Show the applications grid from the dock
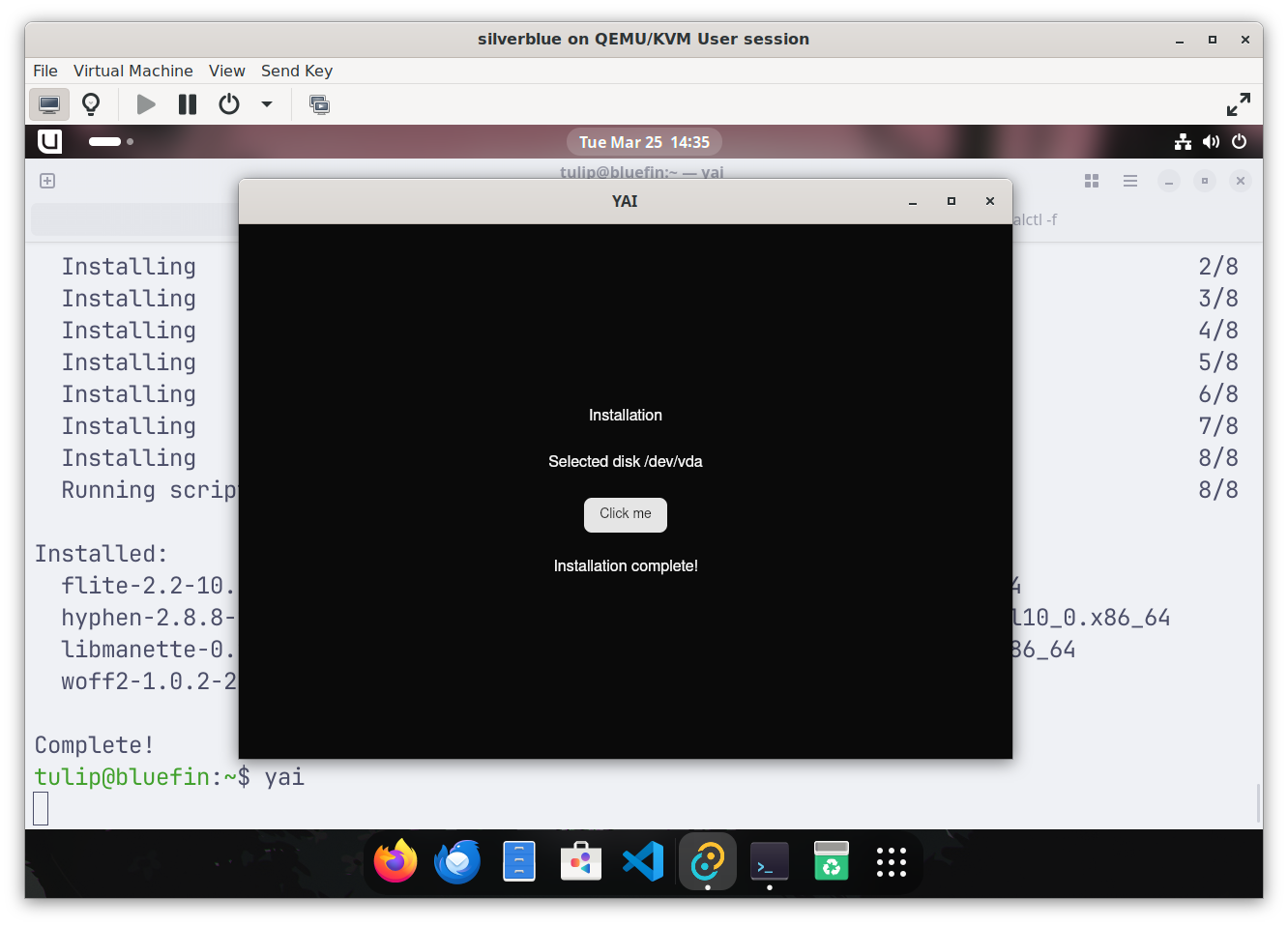Viewport: 1288px width, 926px height. (x=892, y=861)
